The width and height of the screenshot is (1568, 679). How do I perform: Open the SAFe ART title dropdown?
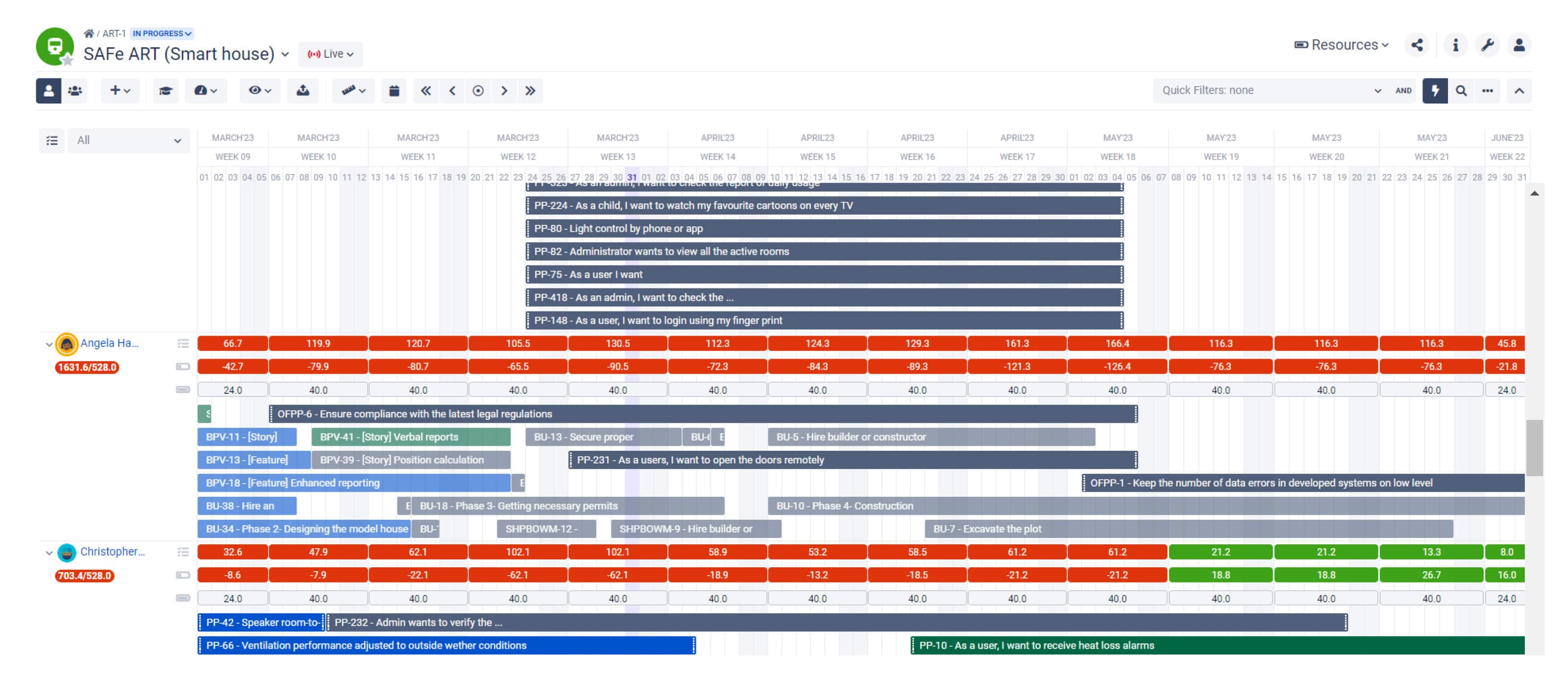coord(285,54)
